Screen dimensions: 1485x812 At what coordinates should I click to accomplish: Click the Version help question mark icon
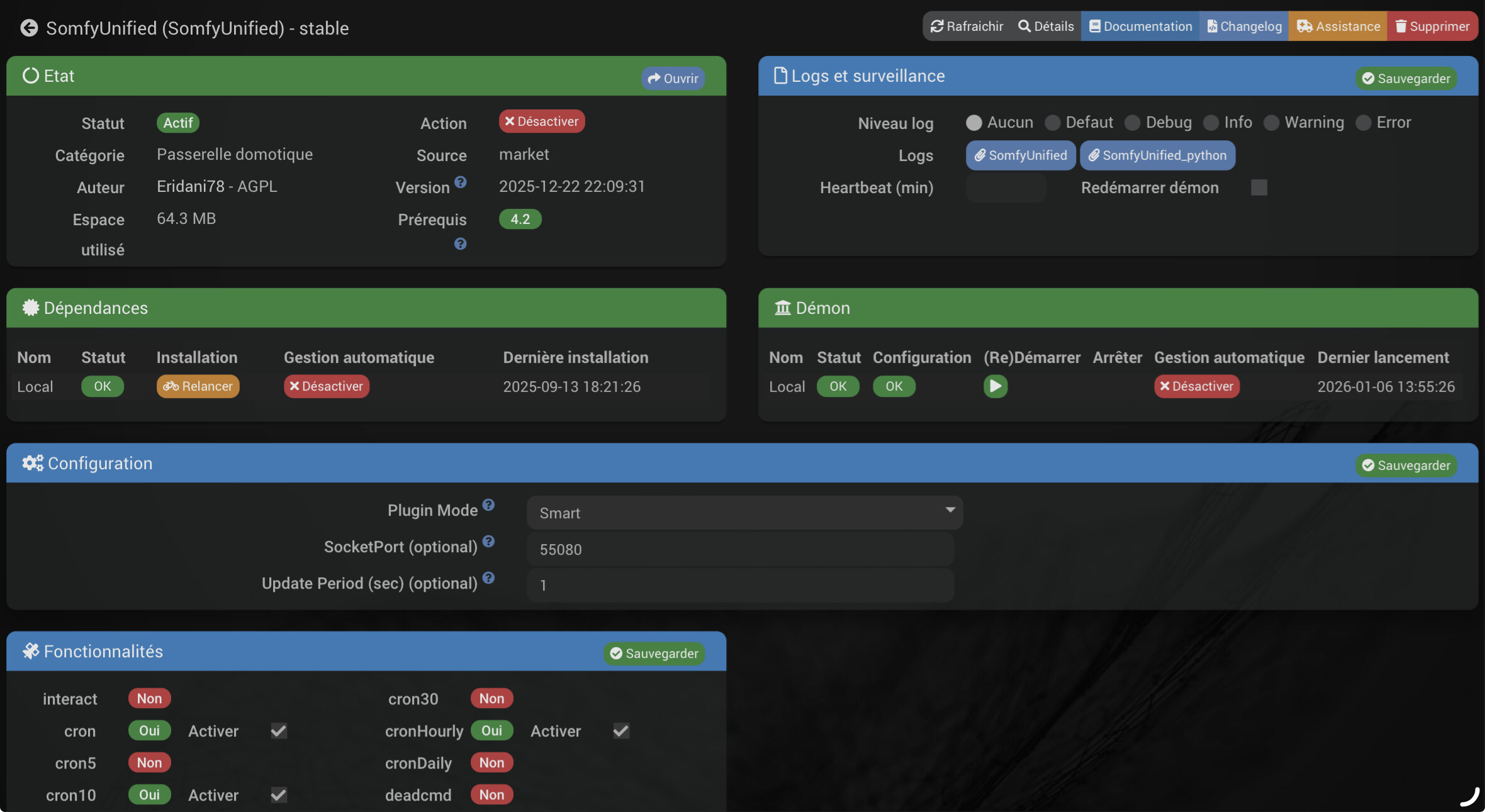click(461, 182)
